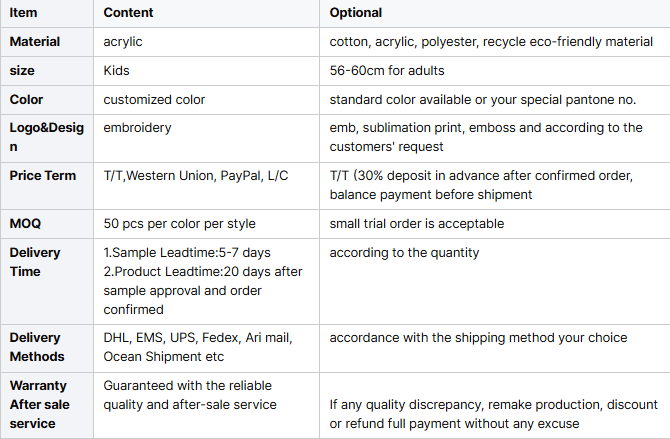The height and width of the screenshot is (439, 670).
Task: Click the cotton, acrylic, polyester materials text
Action: point(491,42)
